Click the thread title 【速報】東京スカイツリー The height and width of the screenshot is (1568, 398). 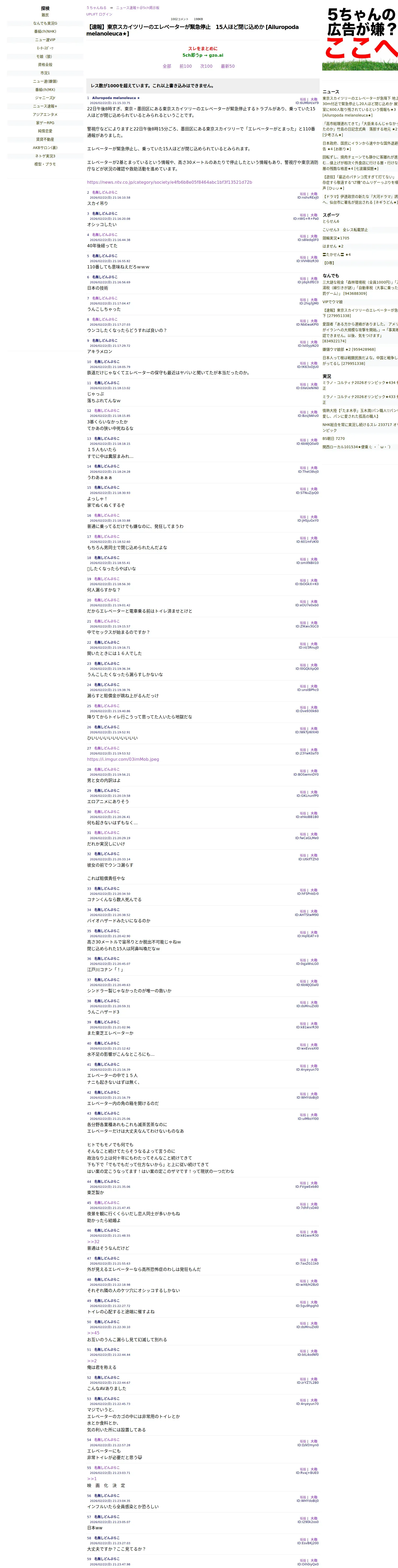[193, 30]
